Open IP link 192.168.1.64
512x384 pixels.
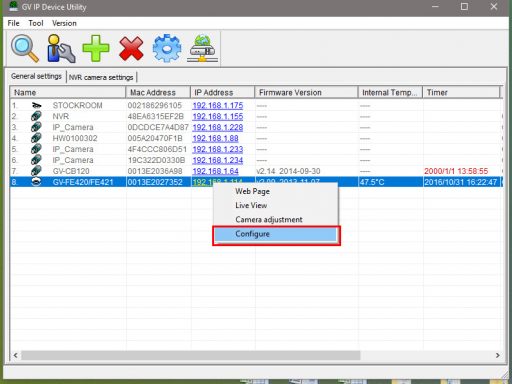point(215,171)
